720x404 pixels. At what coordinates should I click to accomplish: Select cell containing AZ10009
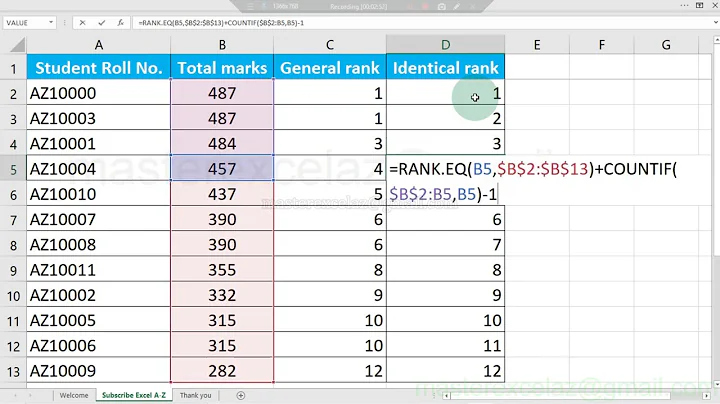tap(98, 371)
